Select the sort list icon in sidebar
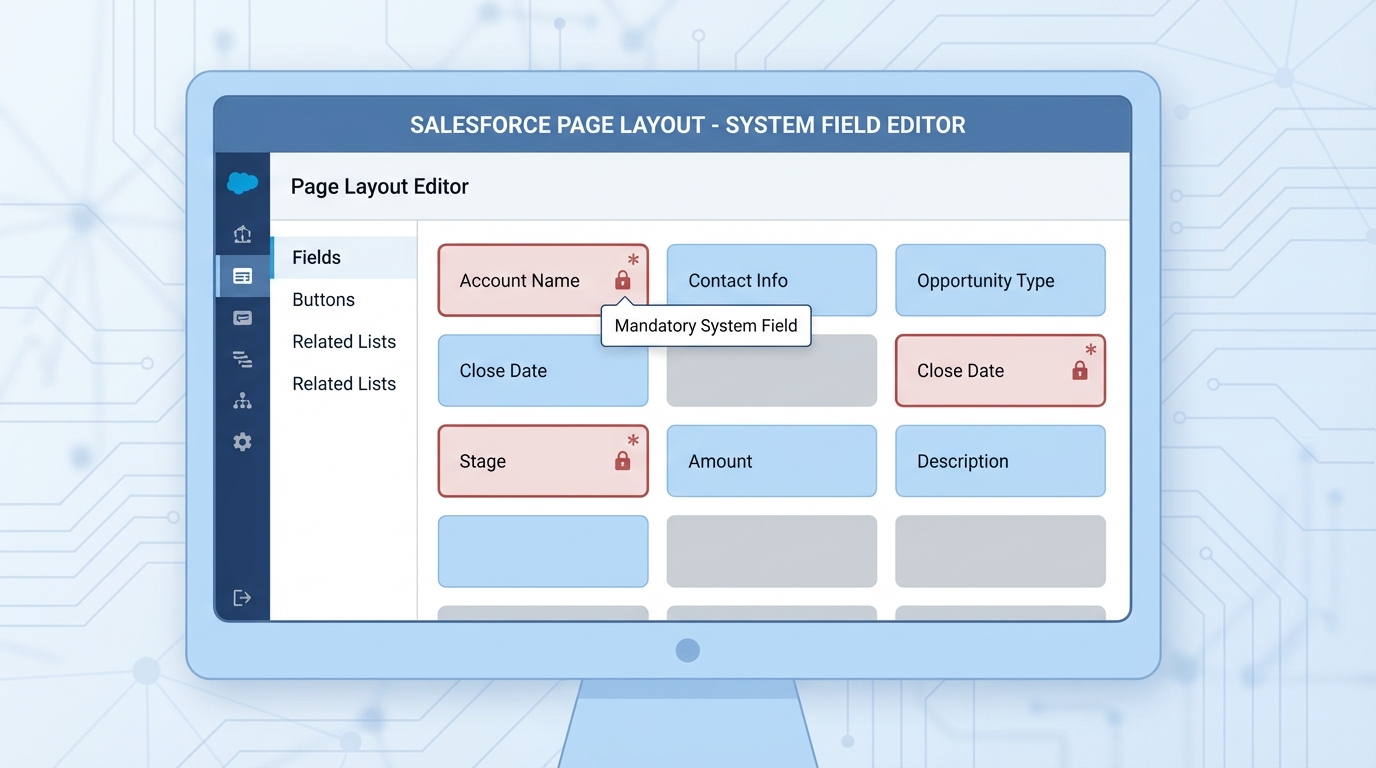 tap(242, 359)
